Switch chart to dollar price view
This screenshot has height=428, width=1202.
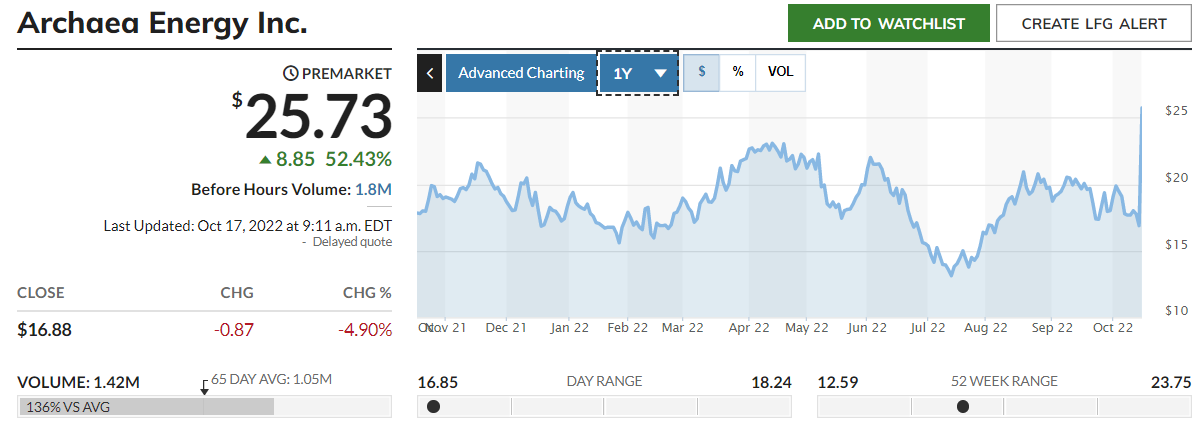702,72
